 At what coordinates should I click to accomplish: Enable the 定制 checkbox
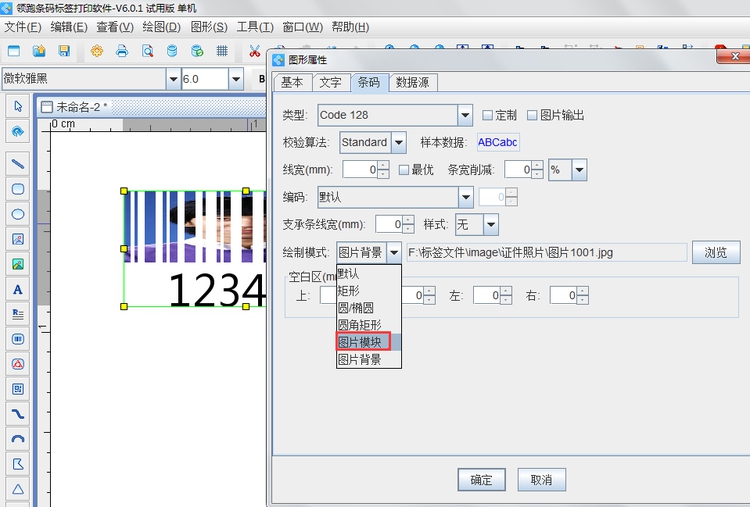(x=488, y=115)
